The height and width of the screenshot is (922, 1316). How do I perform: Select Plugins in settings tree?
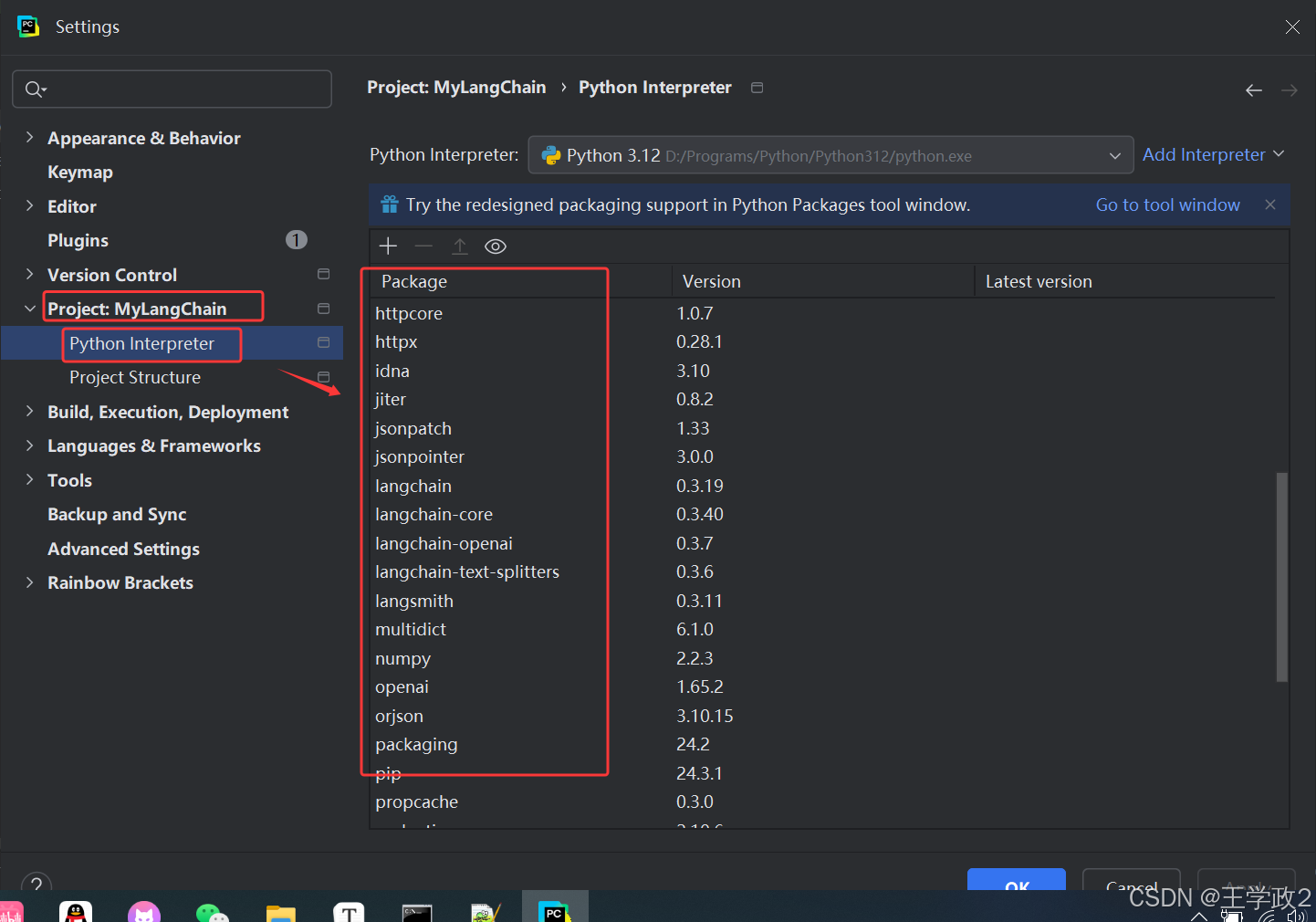tap(78, 240)
